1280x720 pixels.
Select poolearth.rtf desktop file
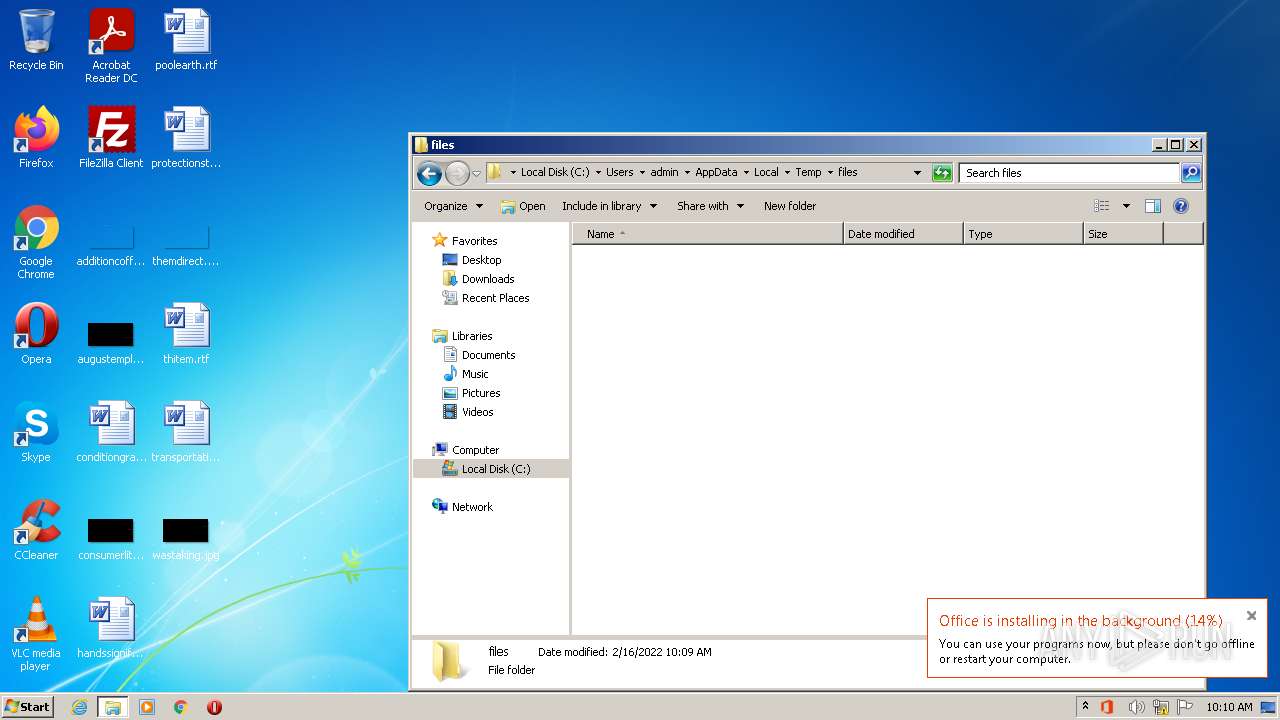pyautogui.click(x=186, y=40)
